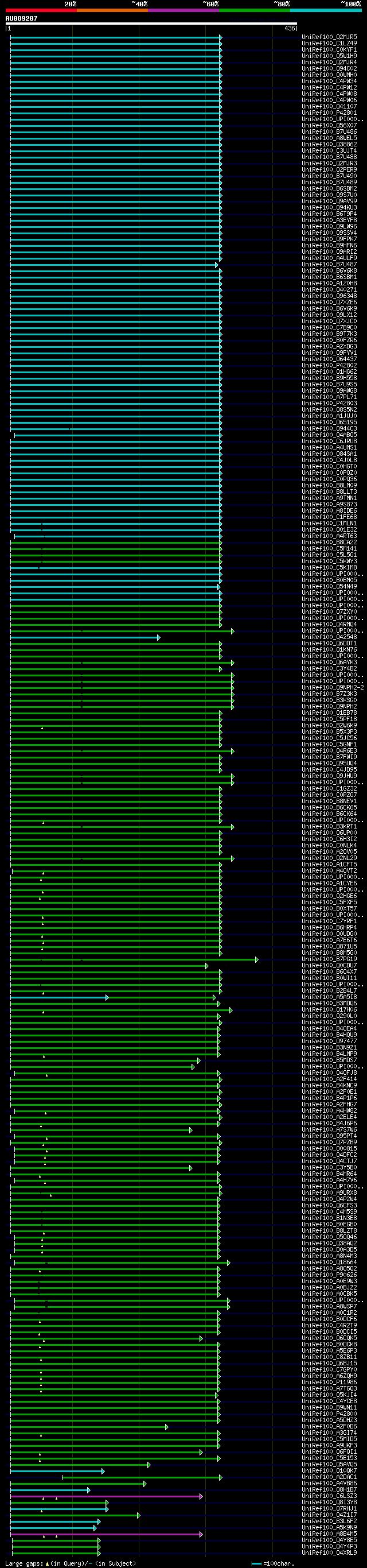Viewport: 367px width, 1568px height.
Task: Open the hit UniRef100_A2F0D6
Action: coord(329,1427)
